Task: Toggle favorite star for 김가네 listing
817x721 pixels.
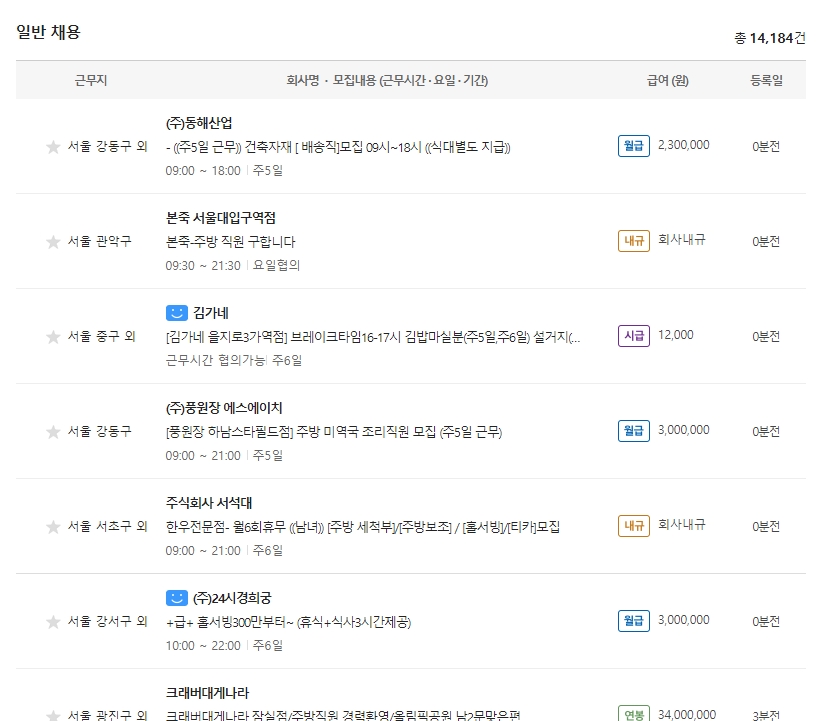Action: 53,337
